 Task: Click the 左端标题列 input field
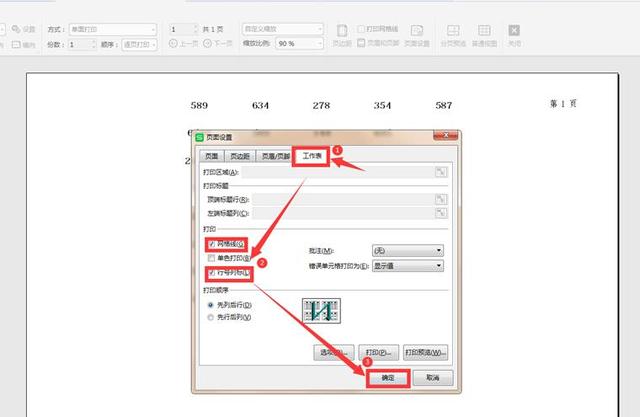click(x=343, y=213)
